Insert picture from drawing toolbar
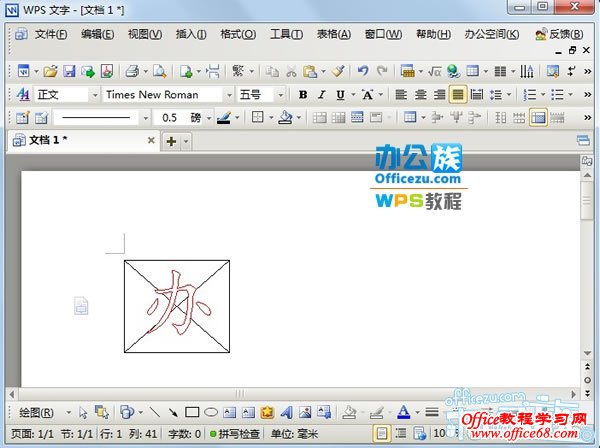Screen dimensions: 600x448 pyautogui.click(x=305, y=412)
